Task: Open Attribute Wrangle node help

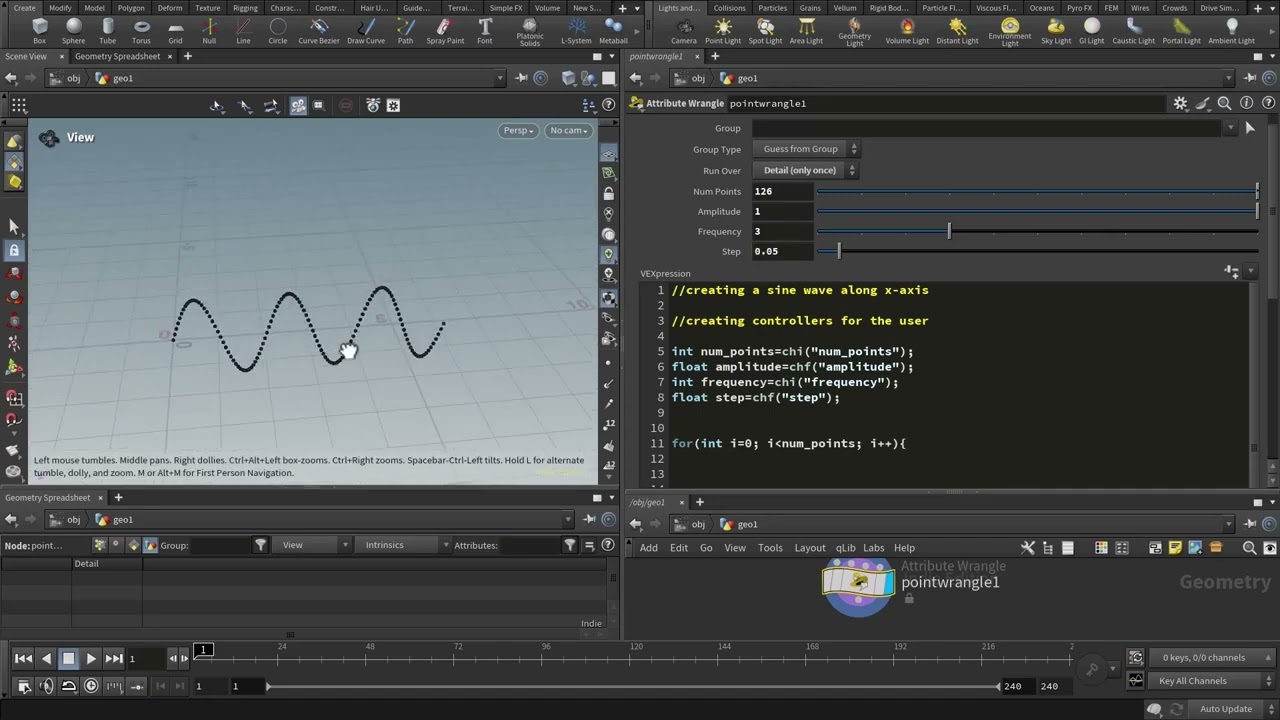Action: (1268, 103)
